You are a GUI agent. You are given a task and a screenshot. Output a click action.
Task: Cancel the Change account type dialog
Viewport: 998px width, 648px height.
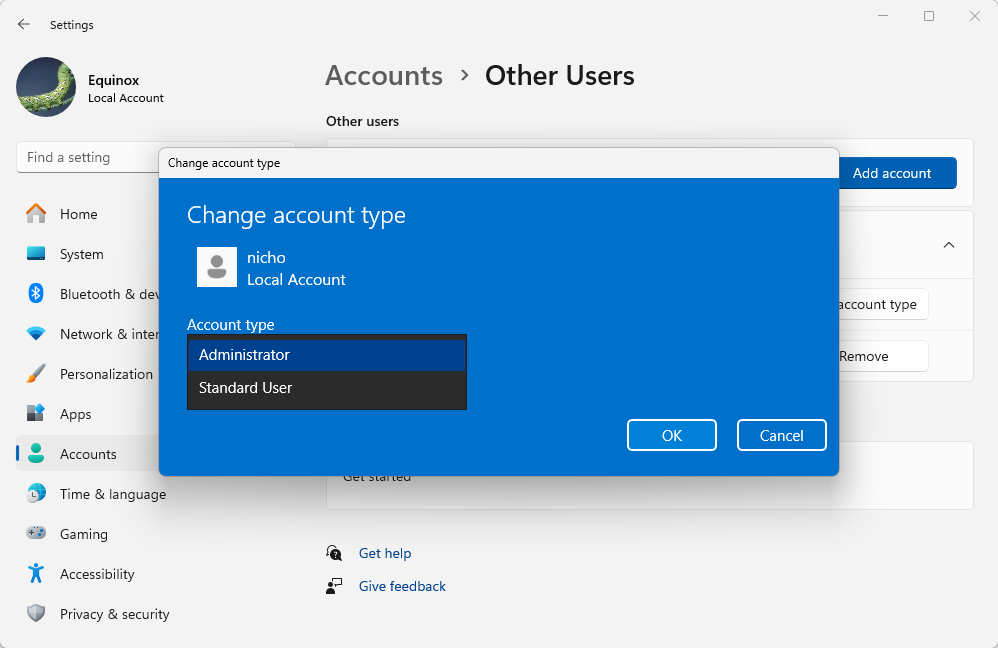point(782,435)
